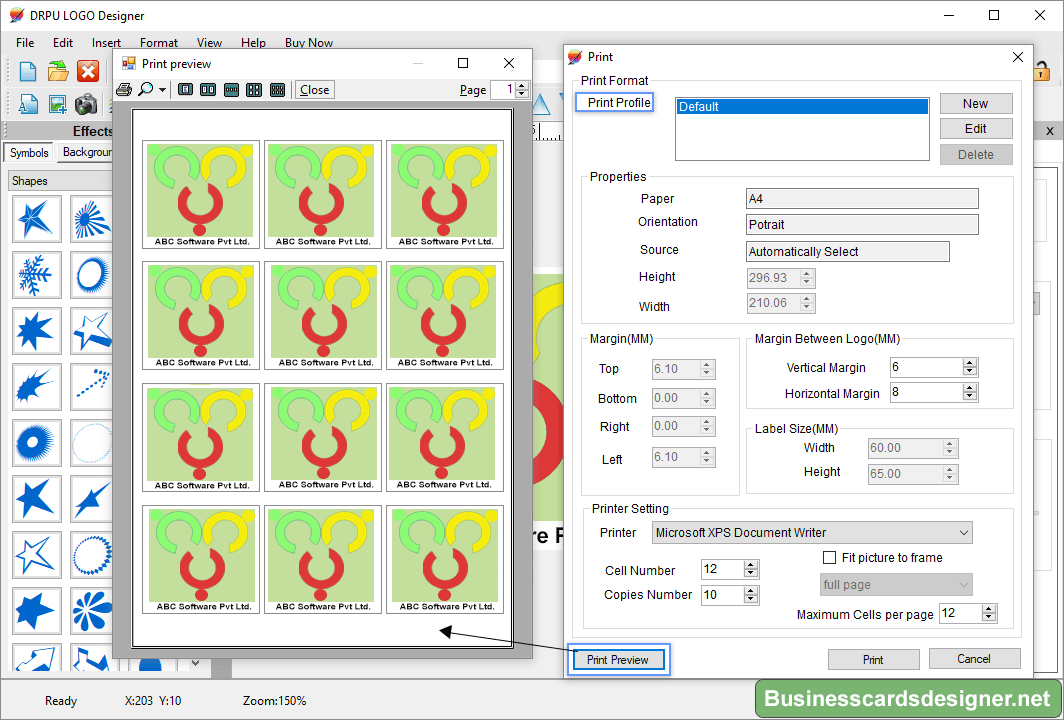The image size is (1064, 720).
Task: Click the Cell Number input field
Action: tap(722, 569)
